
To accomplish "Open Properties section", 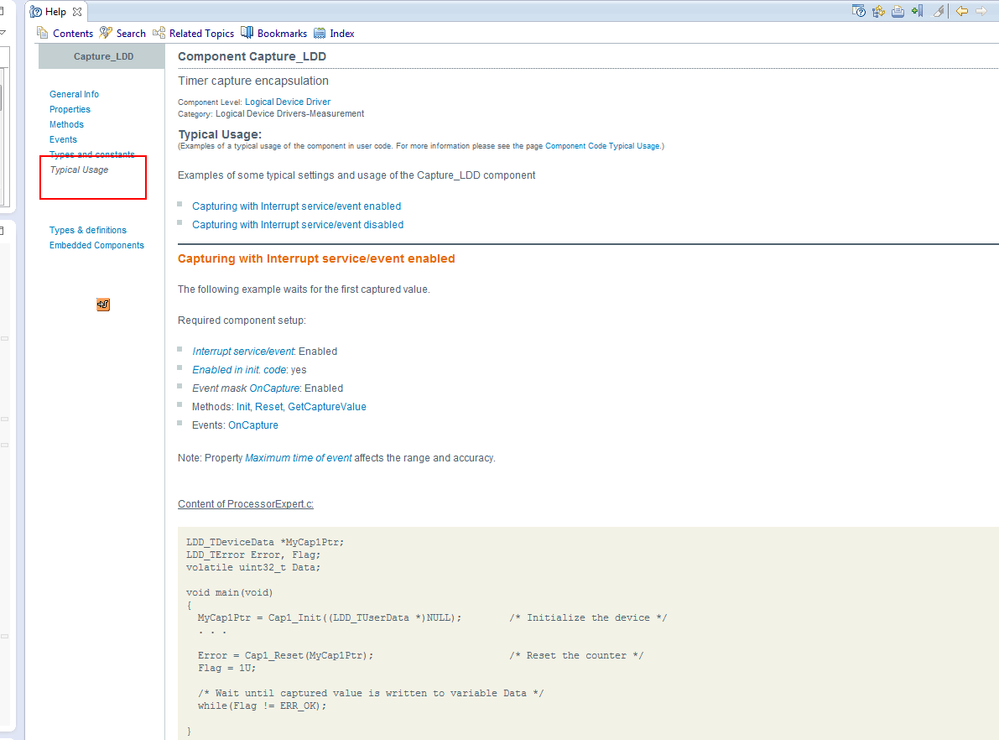I will tap(69, 110).
